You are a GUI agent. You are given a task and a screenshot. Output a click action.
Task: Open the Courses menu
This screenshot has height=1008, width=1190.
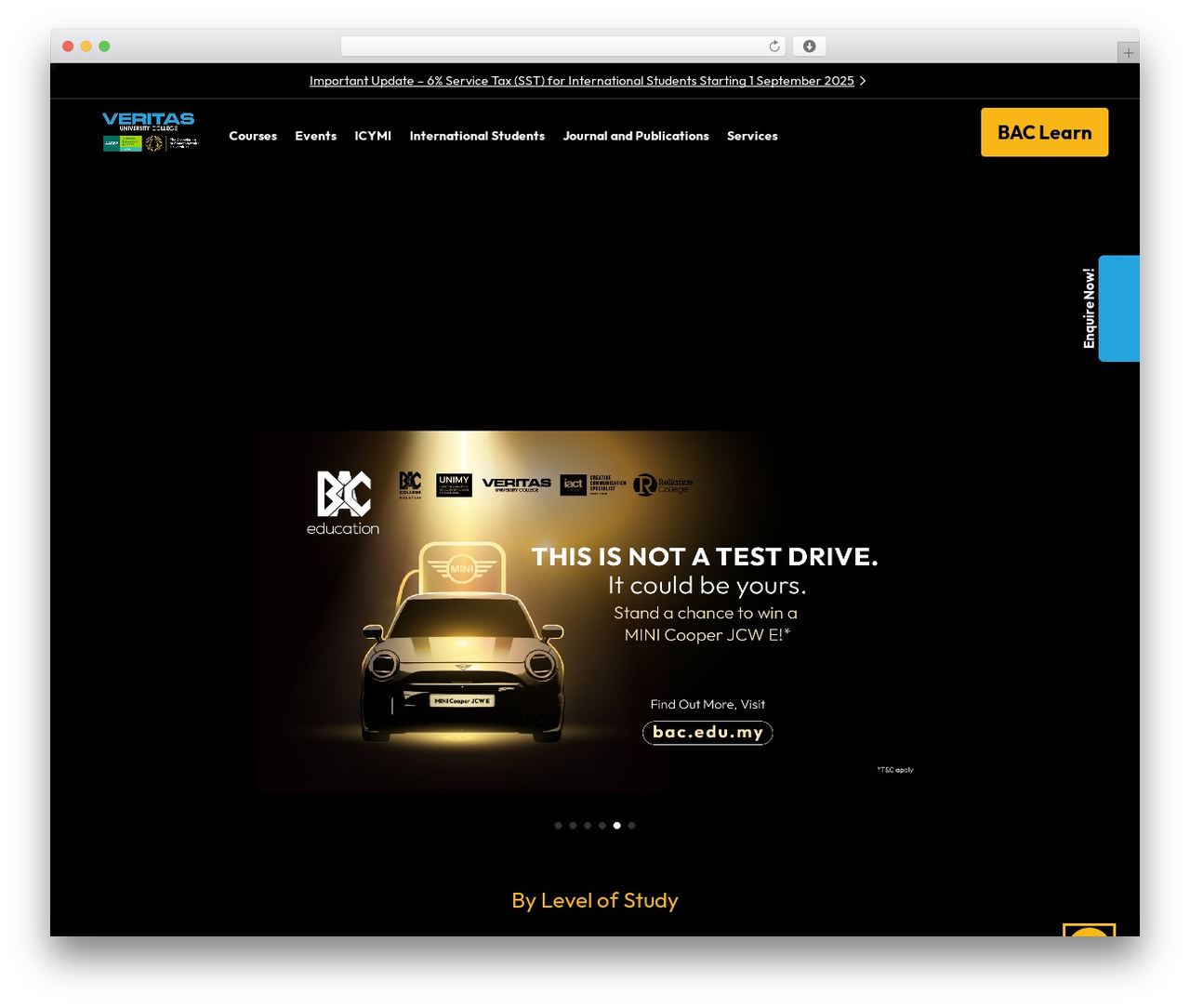tap(253, 136)
